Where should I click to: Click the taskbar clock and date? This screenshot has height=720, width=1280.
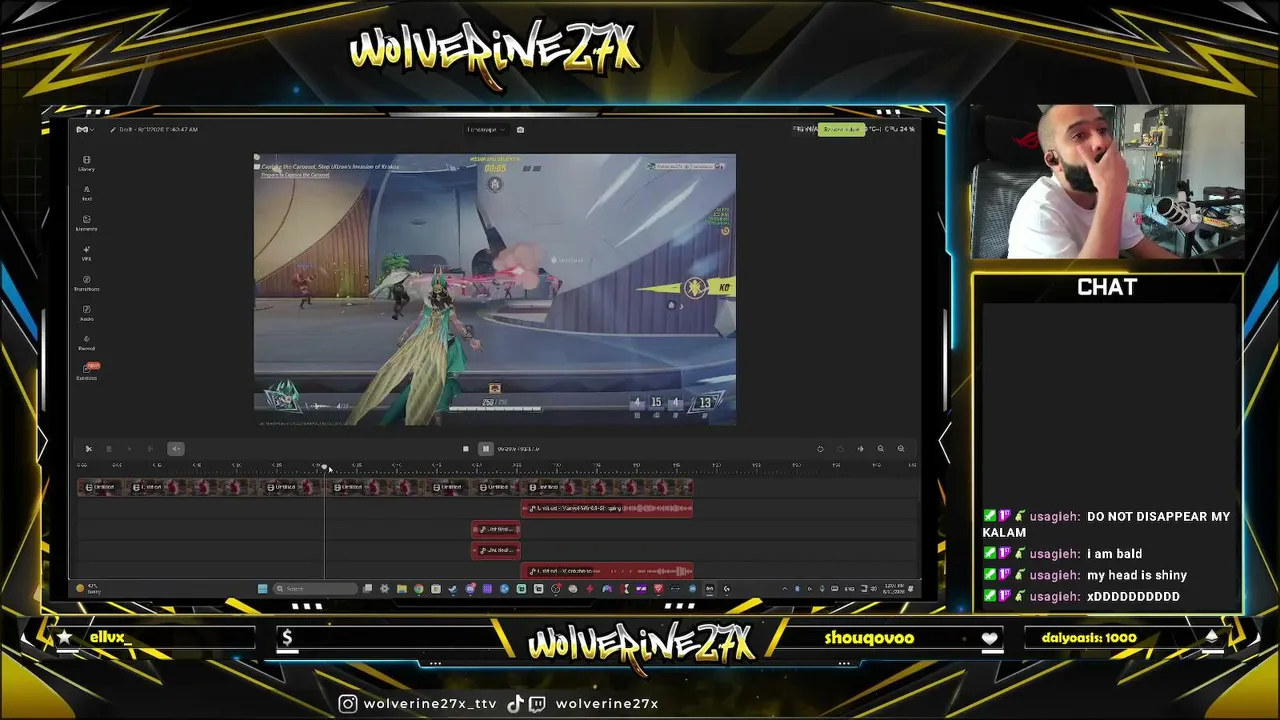click(x=893, y=588)
